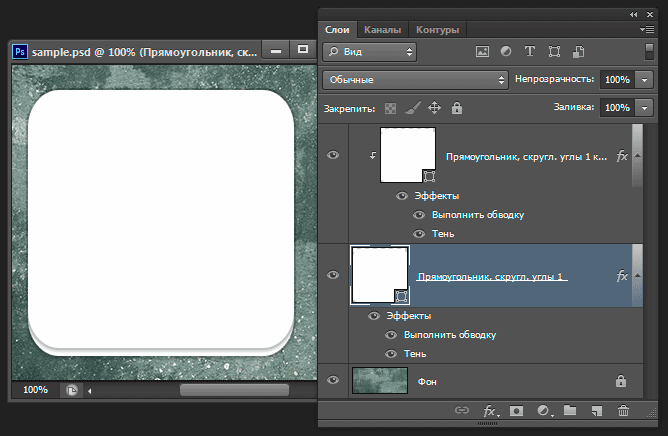Hide Тень effect of top layer
This screenshot has height=436, width=668.
point(419,234)
